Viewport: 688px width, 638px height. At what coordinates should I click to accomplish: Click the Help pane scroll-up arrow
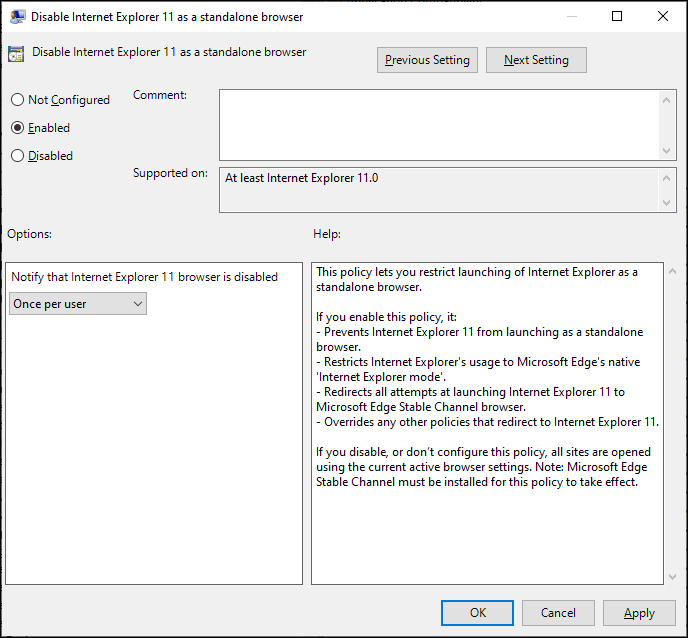click(x=672, y=272)
